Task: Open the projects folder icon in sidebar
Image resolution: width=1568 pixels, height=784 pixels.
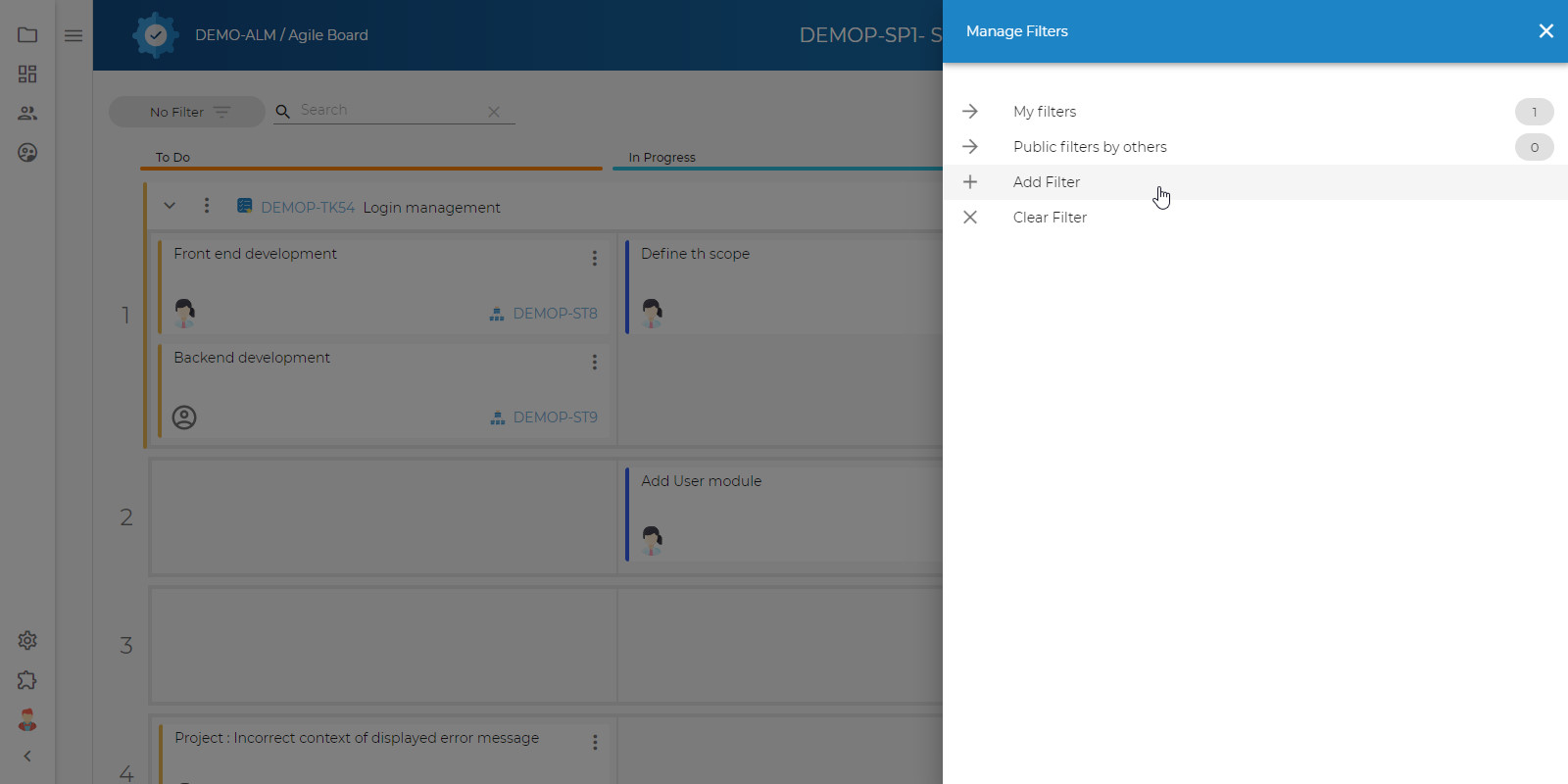Action: point(27,35)
